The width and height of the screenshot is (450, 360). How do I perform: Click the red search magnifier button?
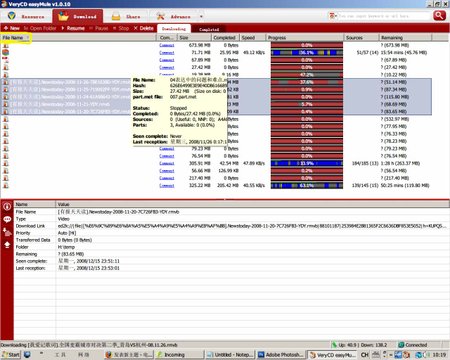(x=439, y=16)
